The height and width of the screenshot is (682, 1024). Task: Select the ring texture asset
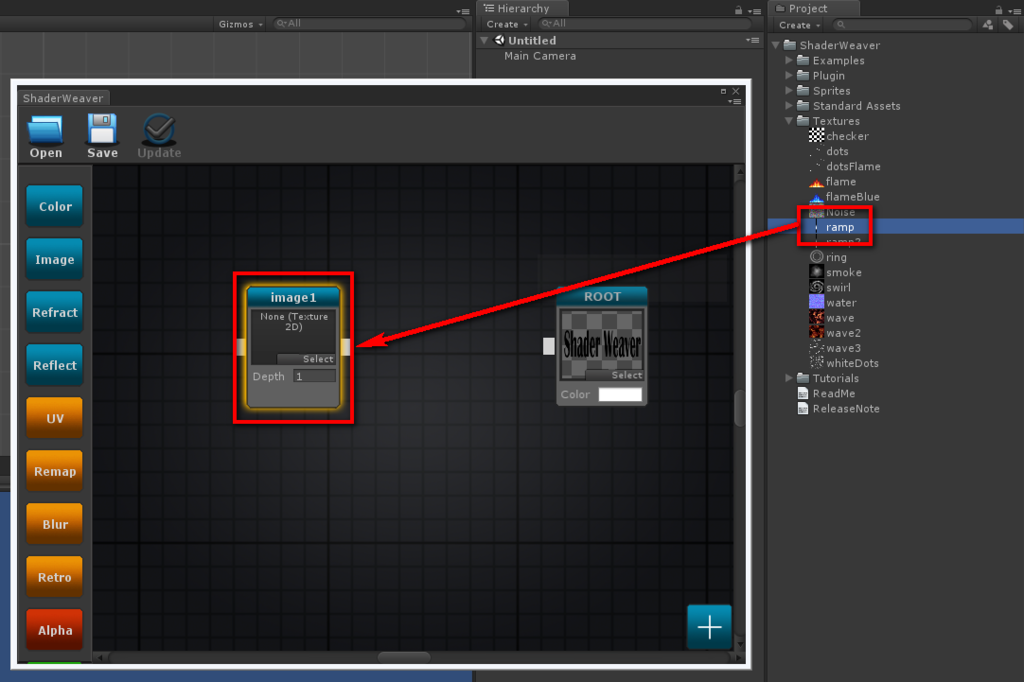point(828,257)
